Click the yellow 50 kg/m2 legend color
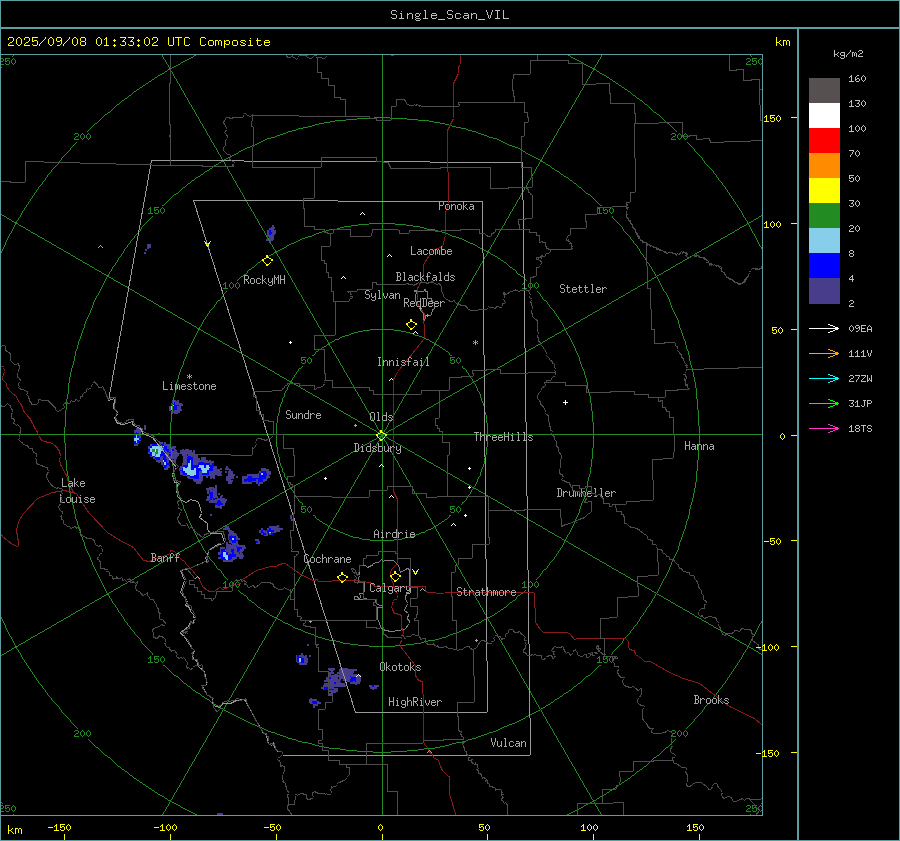 click(x=824, y=191)
